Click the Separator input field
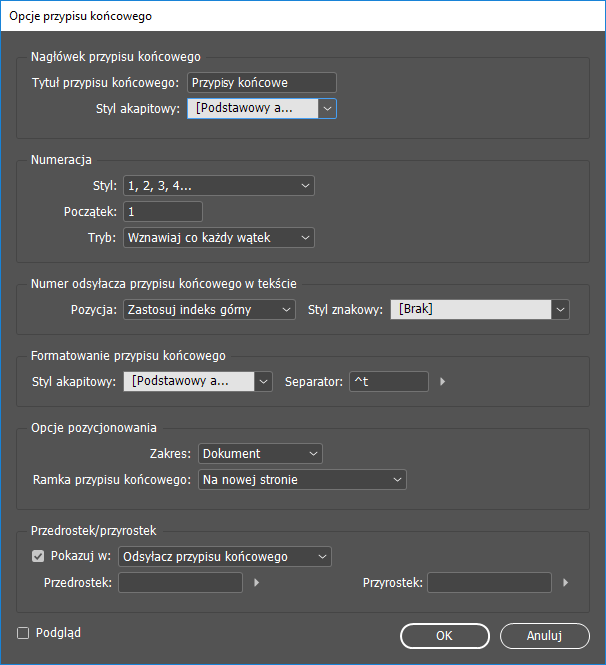 pyautogui.click(x=389, y=382)
